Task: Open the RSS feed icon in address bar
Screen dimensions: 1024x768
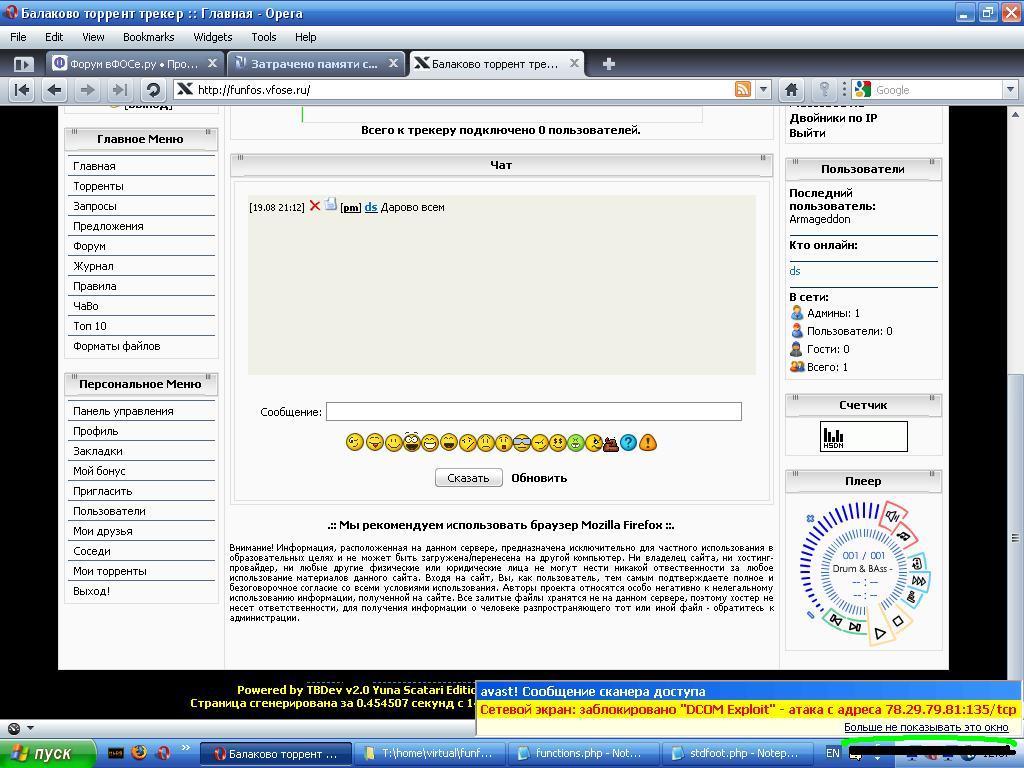Action: [743, 90]
